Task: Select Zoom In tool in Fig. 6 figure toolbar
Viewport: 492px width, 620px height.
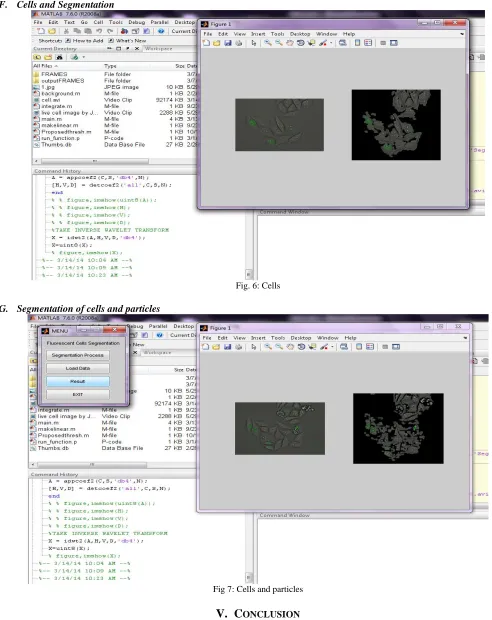Action: 268,43
